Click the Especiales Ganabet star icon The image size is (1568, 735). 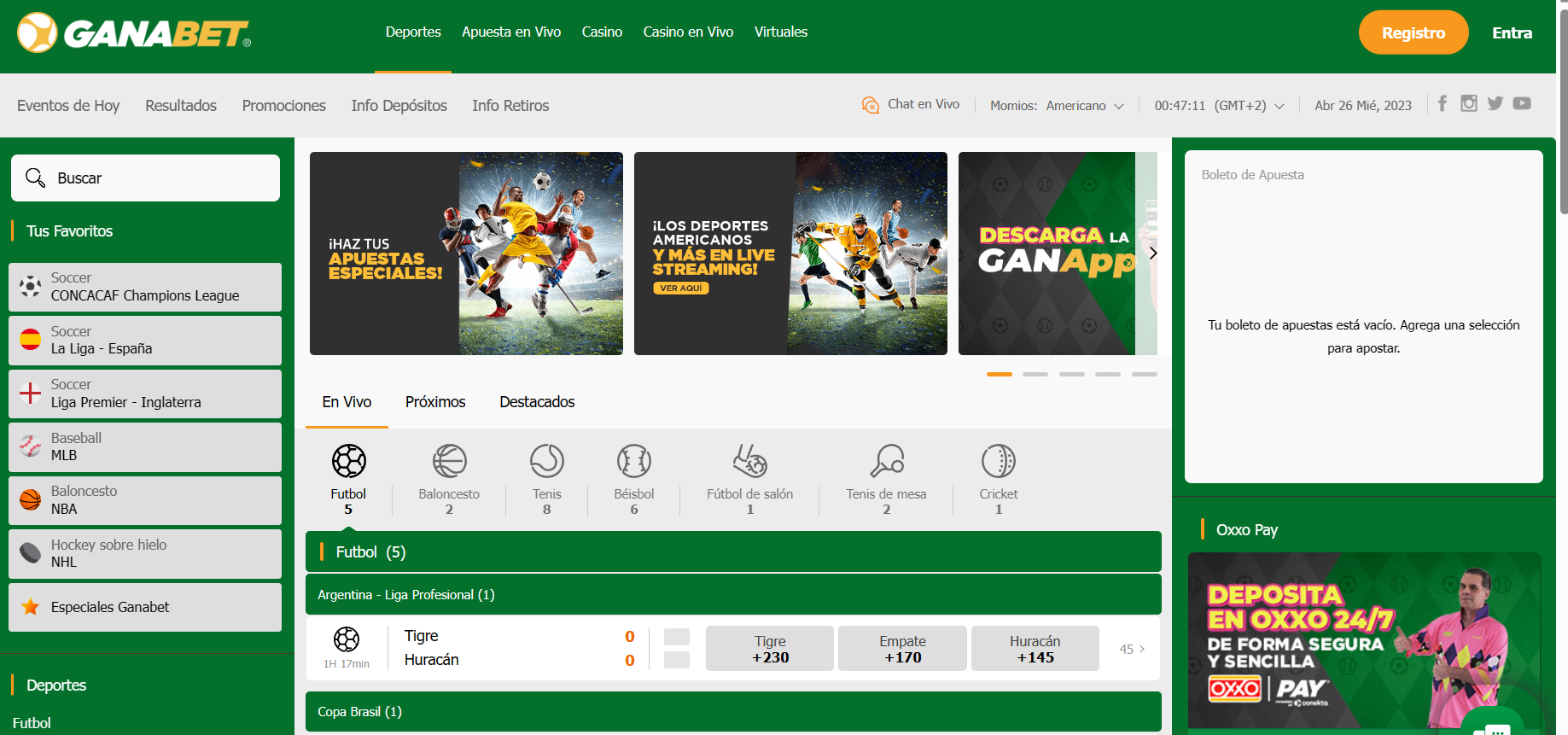coord(30,607)
